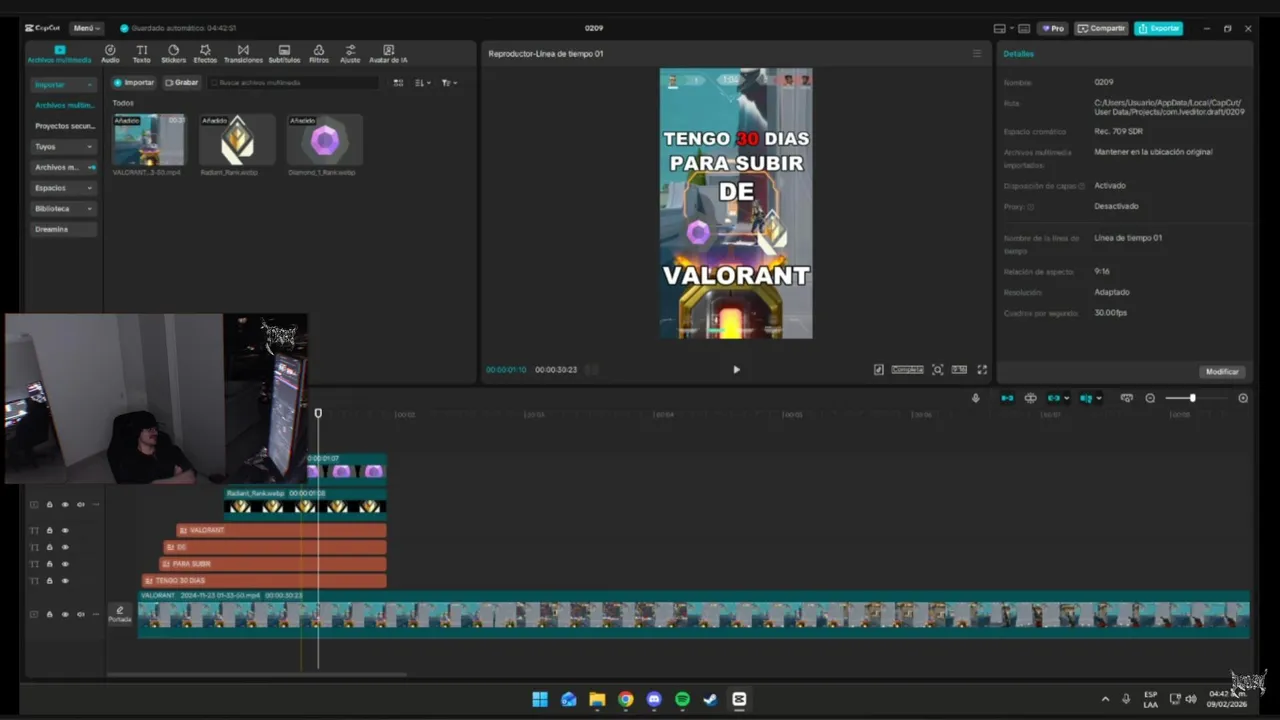Open the Texto tools tab

point(142,54)
